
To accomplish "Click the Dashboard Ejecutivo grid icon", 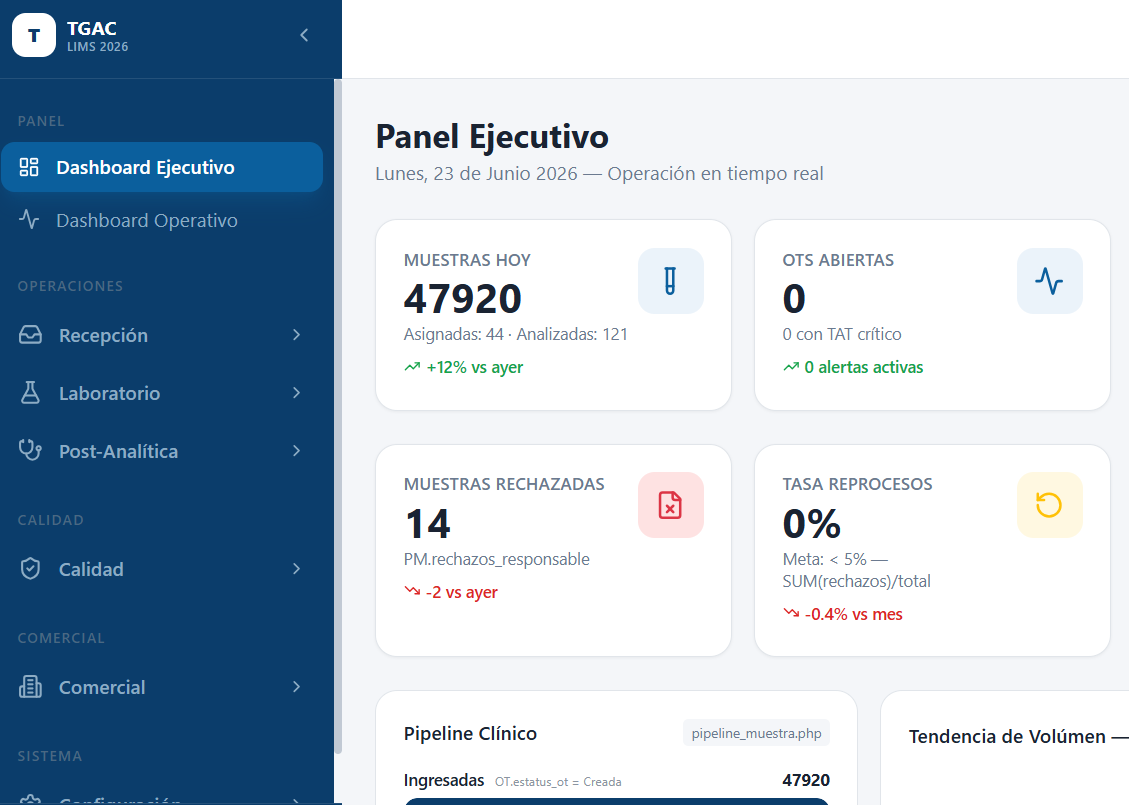I will 29,167.
